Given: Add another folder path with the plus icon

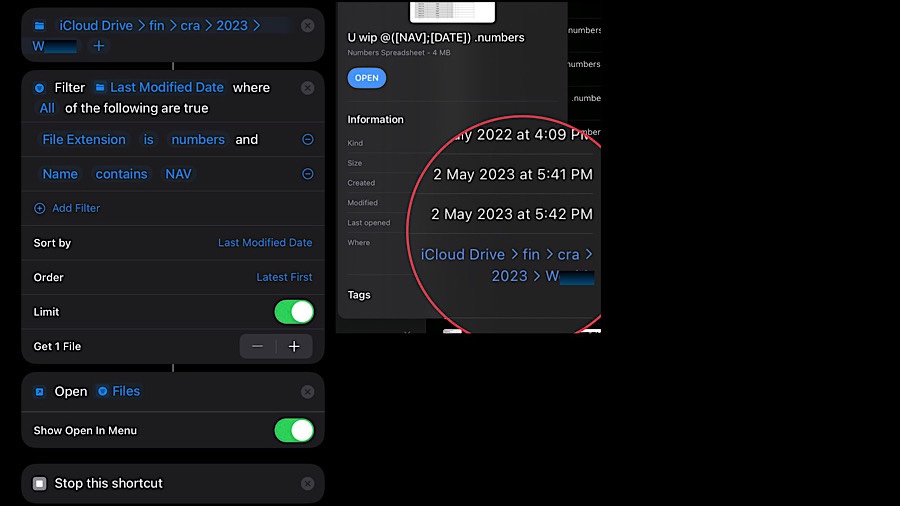Looking at the screenshot, I should point(99,46).
